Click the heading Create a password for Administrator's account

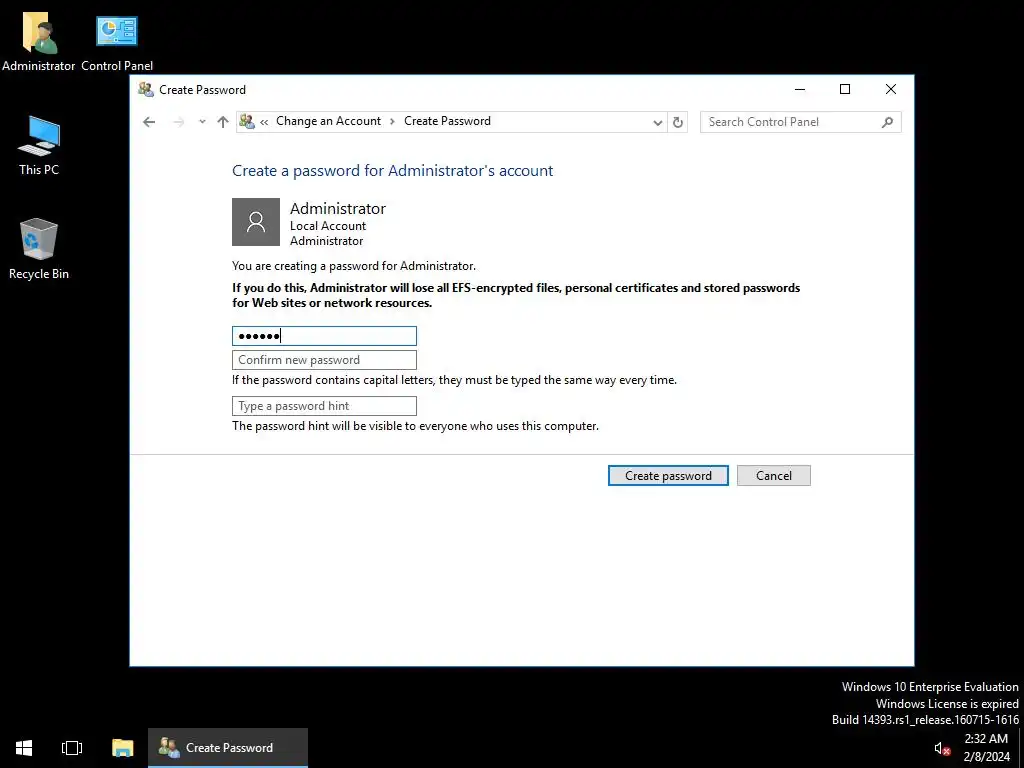pos(392,170)
